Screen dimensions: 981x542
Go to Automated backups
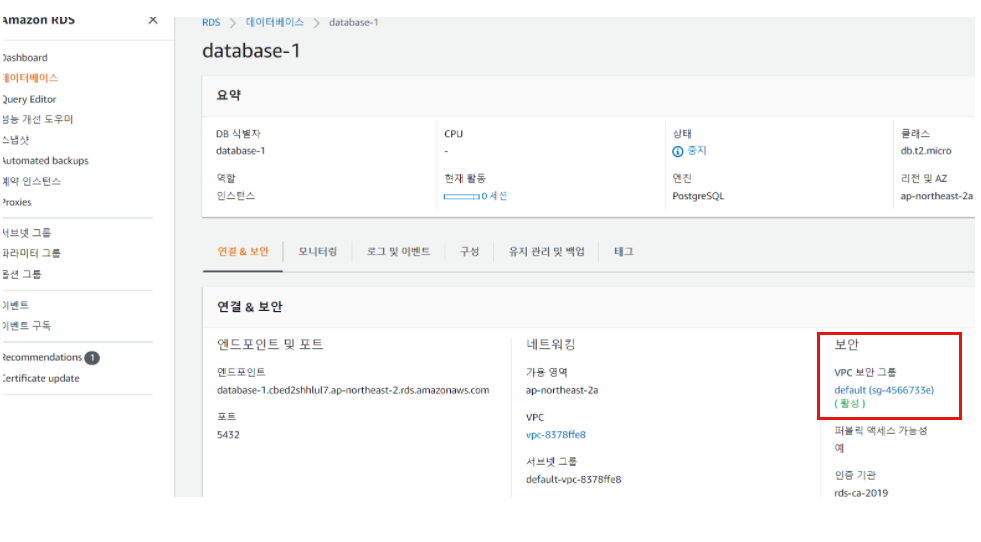point(45,161)
